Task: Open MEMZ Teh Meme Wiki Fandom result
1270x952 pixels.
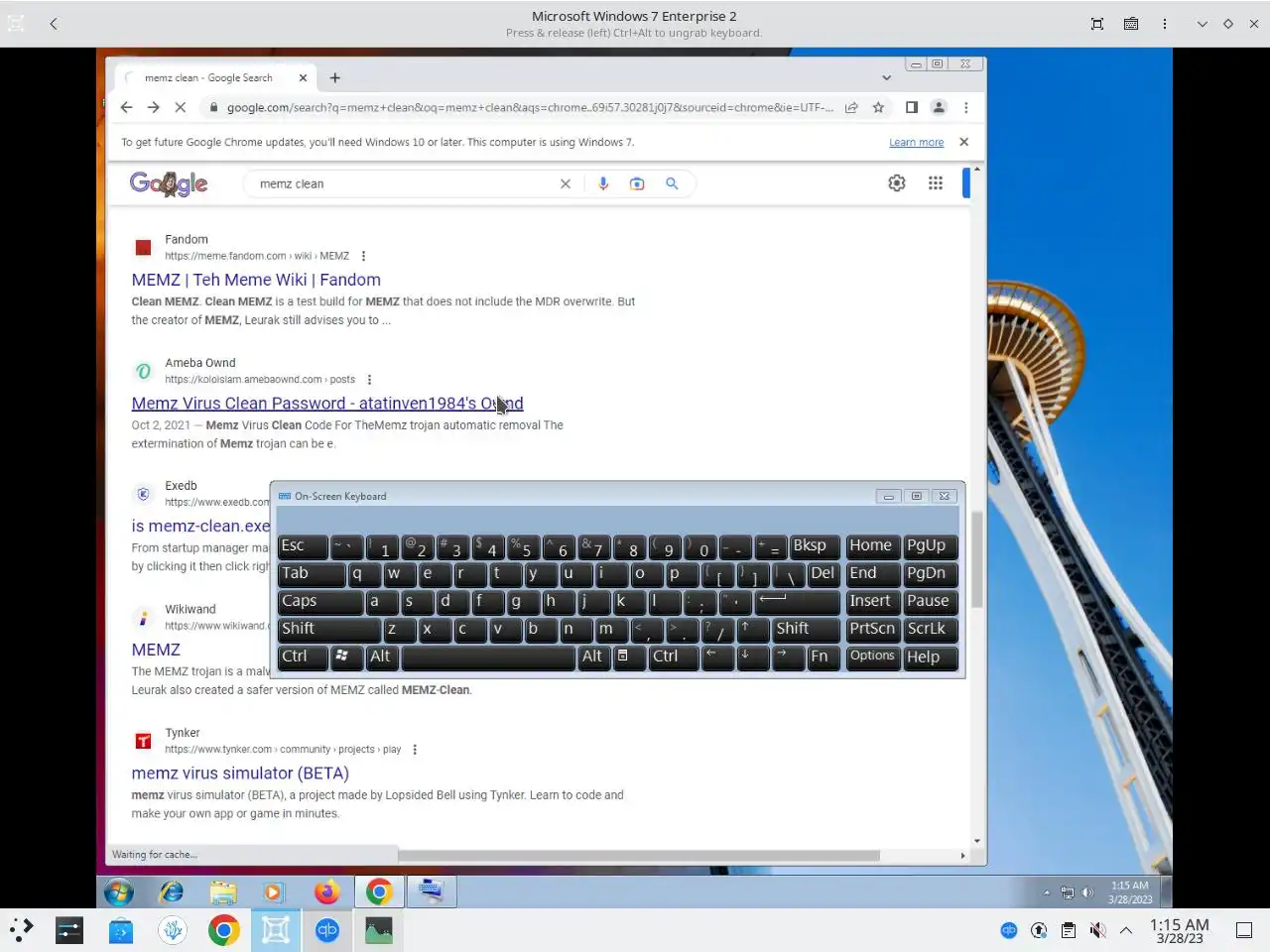Action: pos(256,280)
